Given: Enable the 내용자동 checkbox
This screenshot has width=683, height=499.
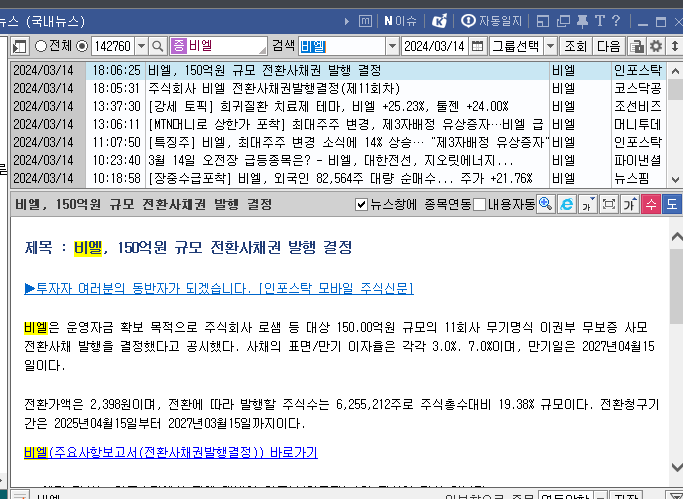Looking at the screenshot, I should (480, 204).
